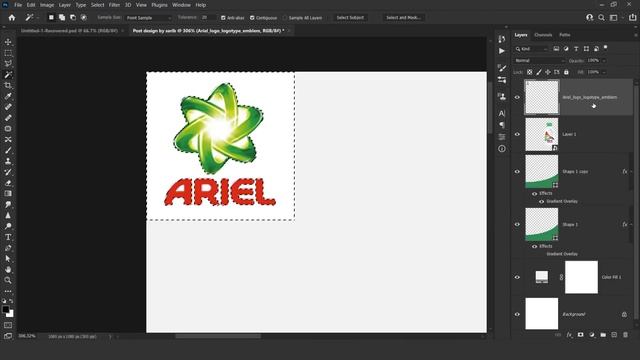
Task: Select the Gradient tool
Action: (8, 193)
